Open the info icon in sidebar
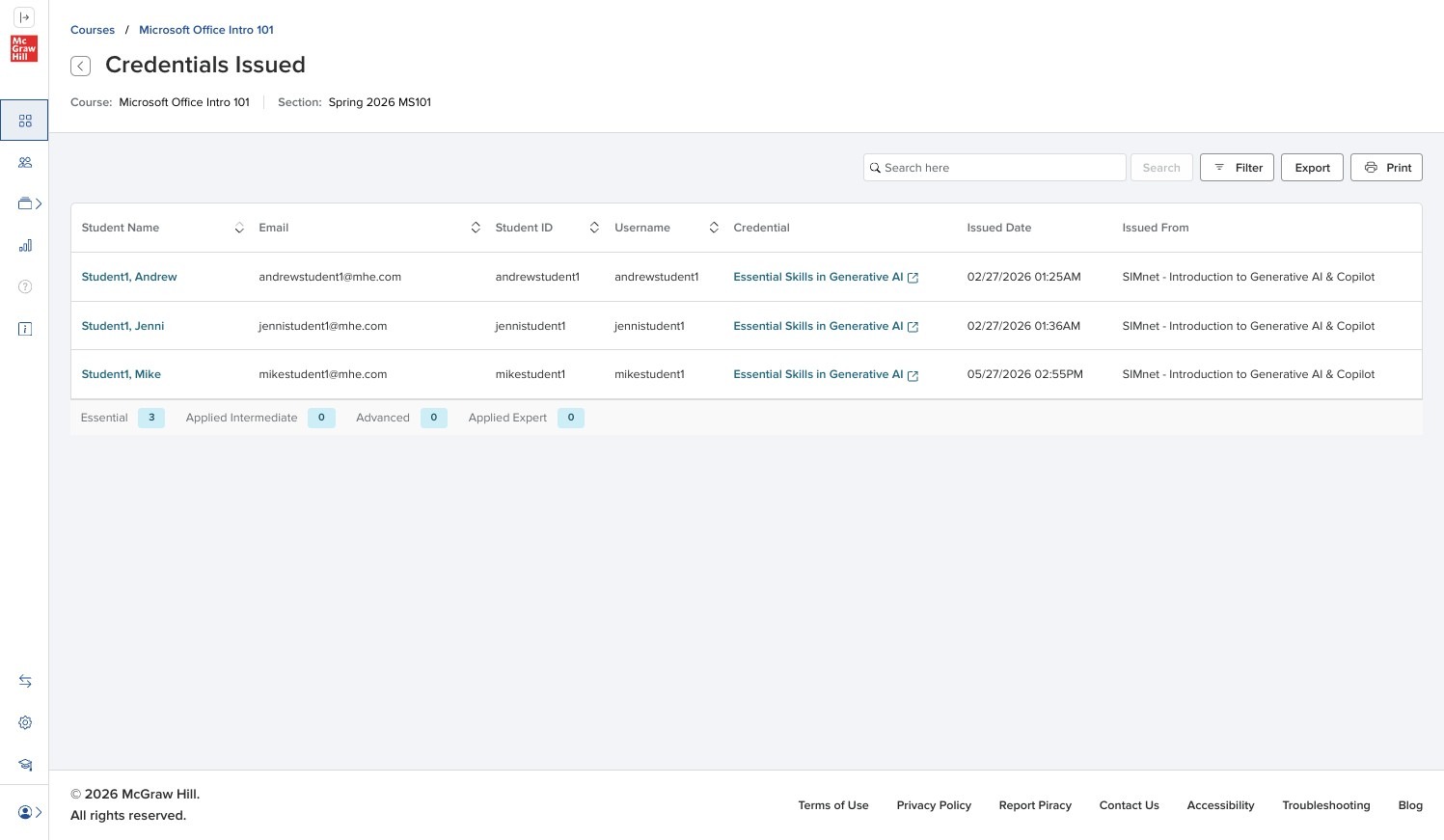 pos(25,329)
